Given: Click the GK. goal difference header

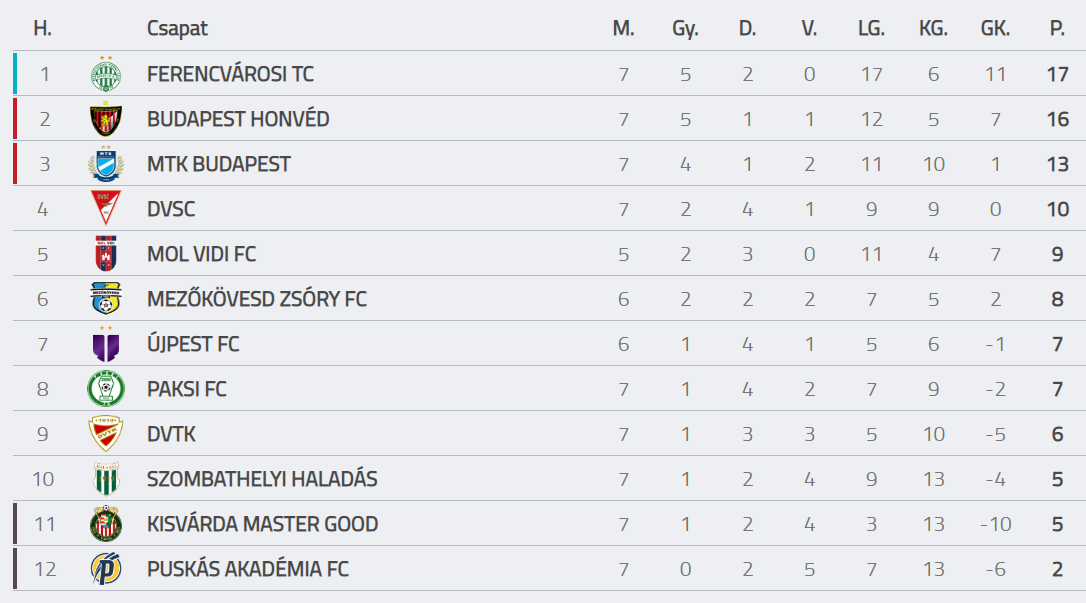Looking at the screenshot, I should click(x=995, y=28).
